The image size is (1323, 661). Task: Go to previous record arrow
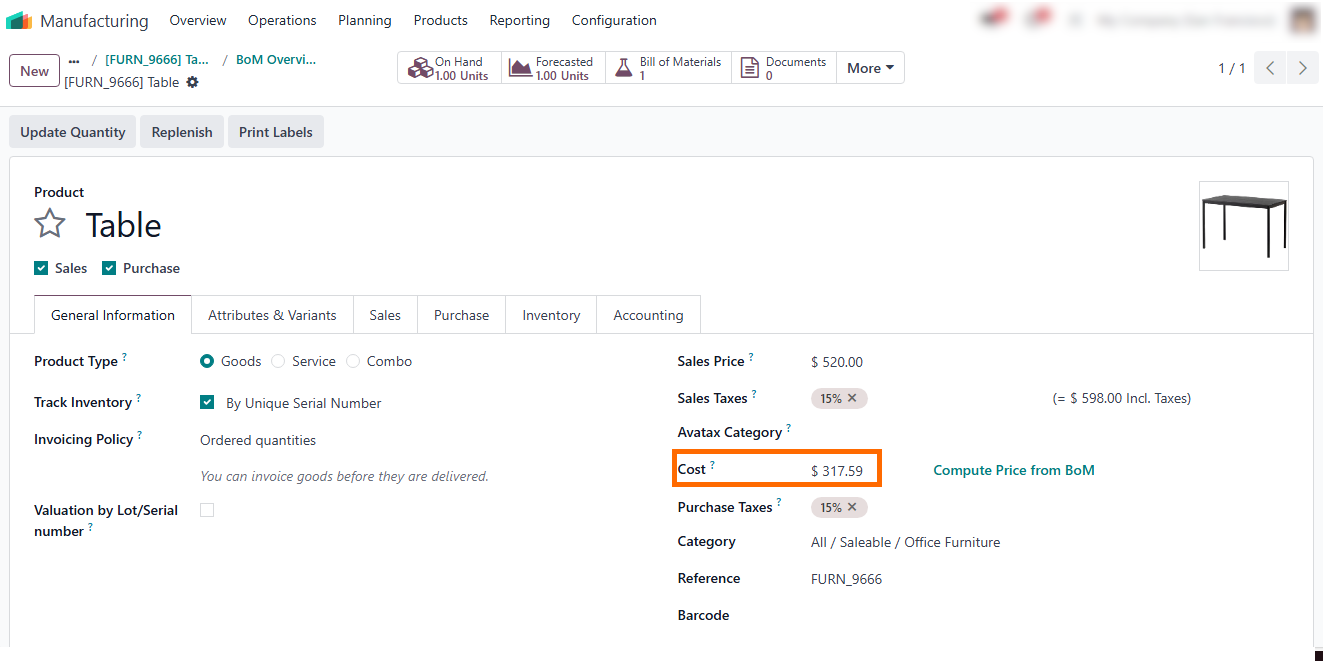pos(1270,68)
